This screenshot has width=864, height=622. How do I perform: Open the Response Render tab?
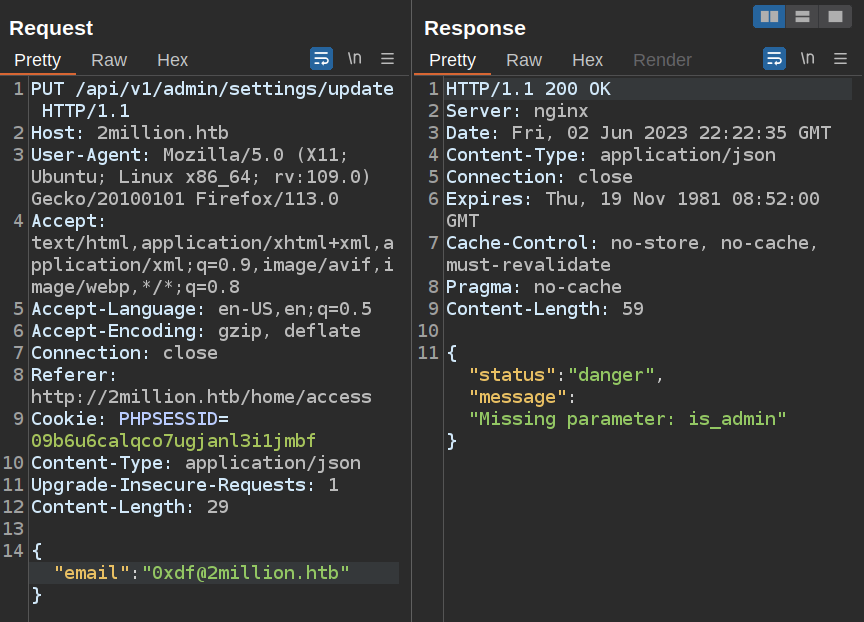tap(662, 60)
